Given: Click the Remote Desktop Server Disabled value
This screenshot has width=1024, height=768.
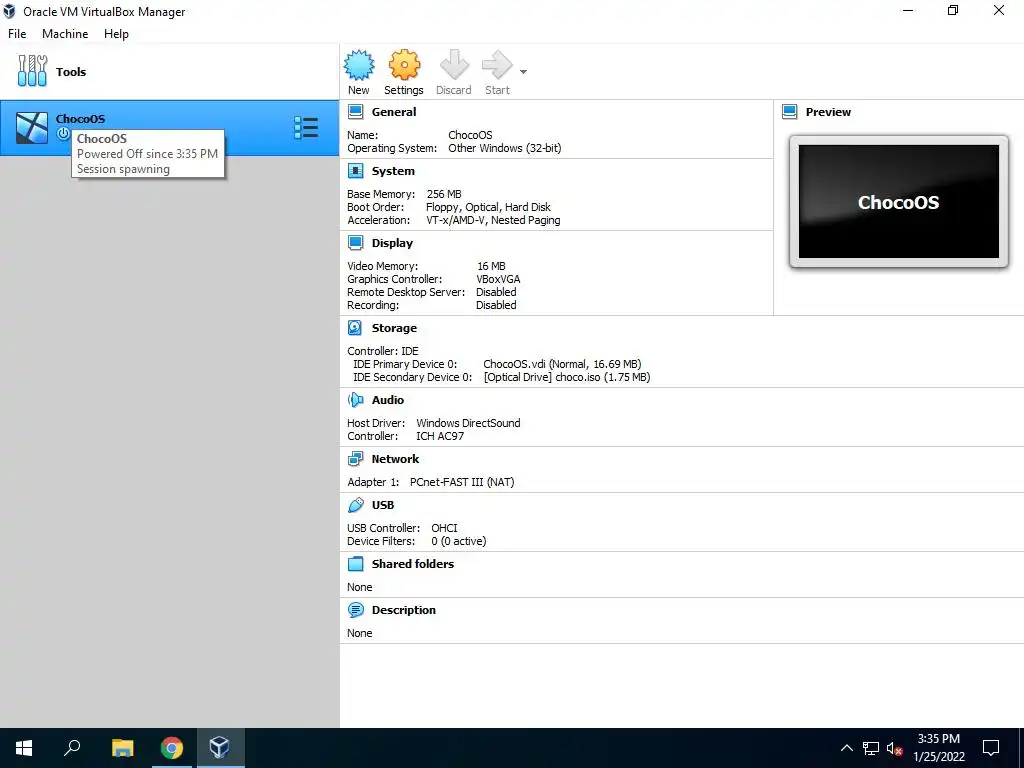Looking at the screenshot, I should 496,292.
